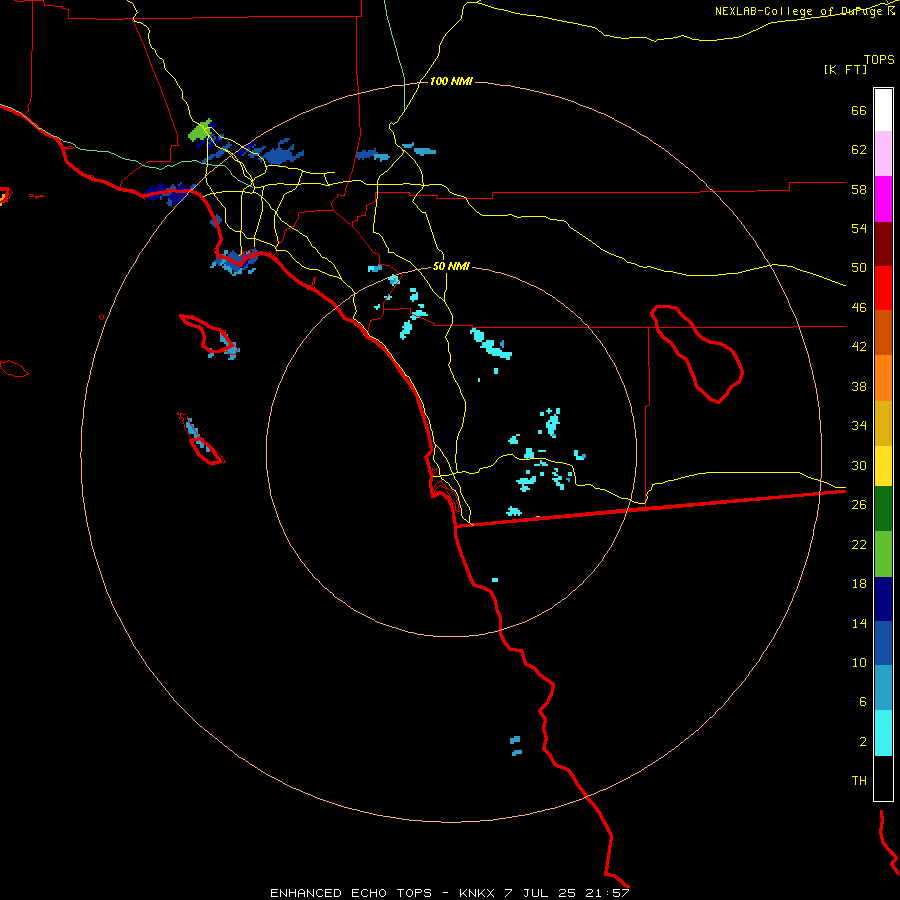
Task: Click the legend value 46
Action: (859, 308)
